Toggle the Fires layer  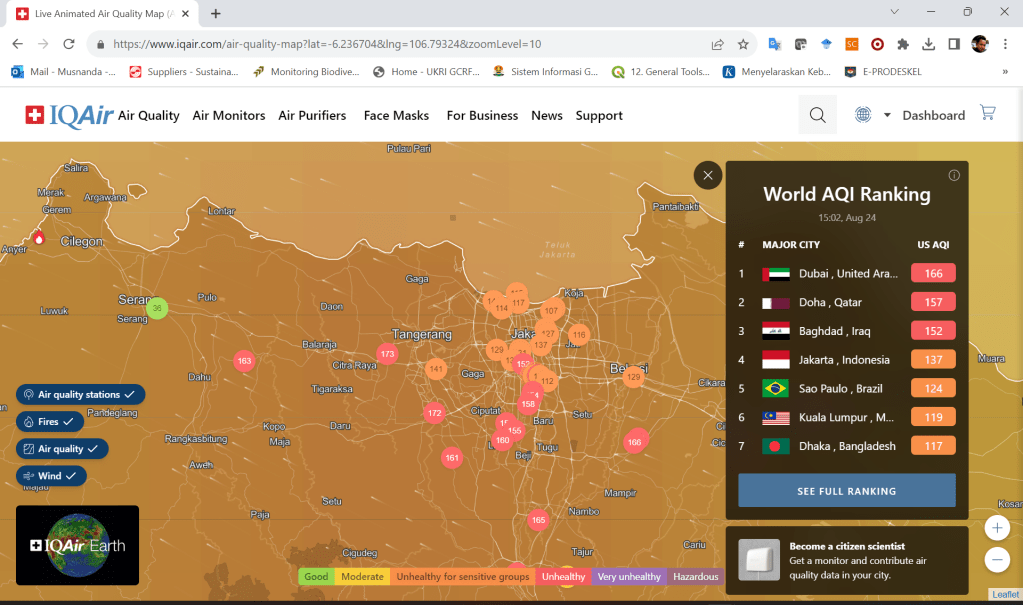click(50, 422)
